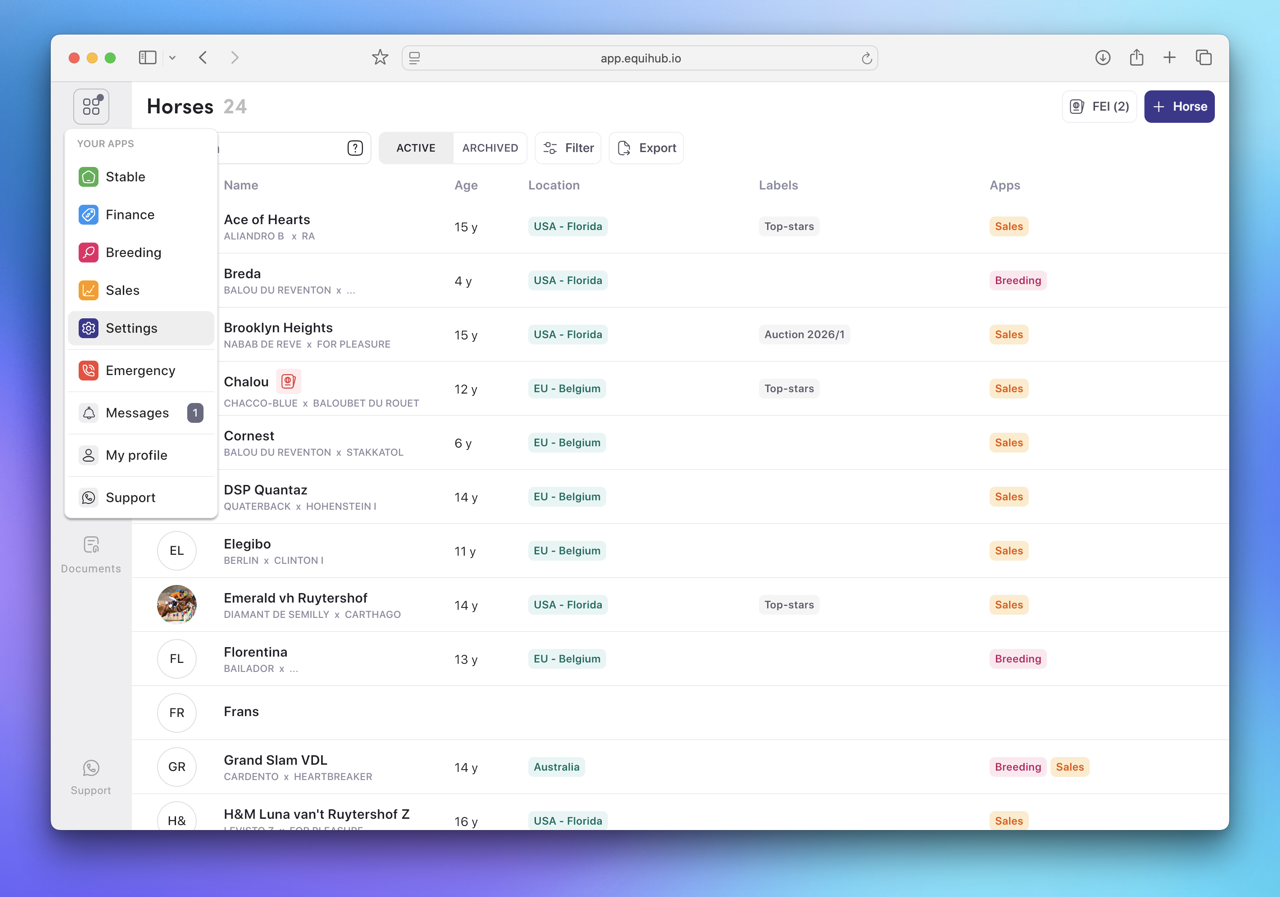
Task: Switch to the ARCHIVED horses toggle
Action: pyautogui.click(x=490, y=148)
